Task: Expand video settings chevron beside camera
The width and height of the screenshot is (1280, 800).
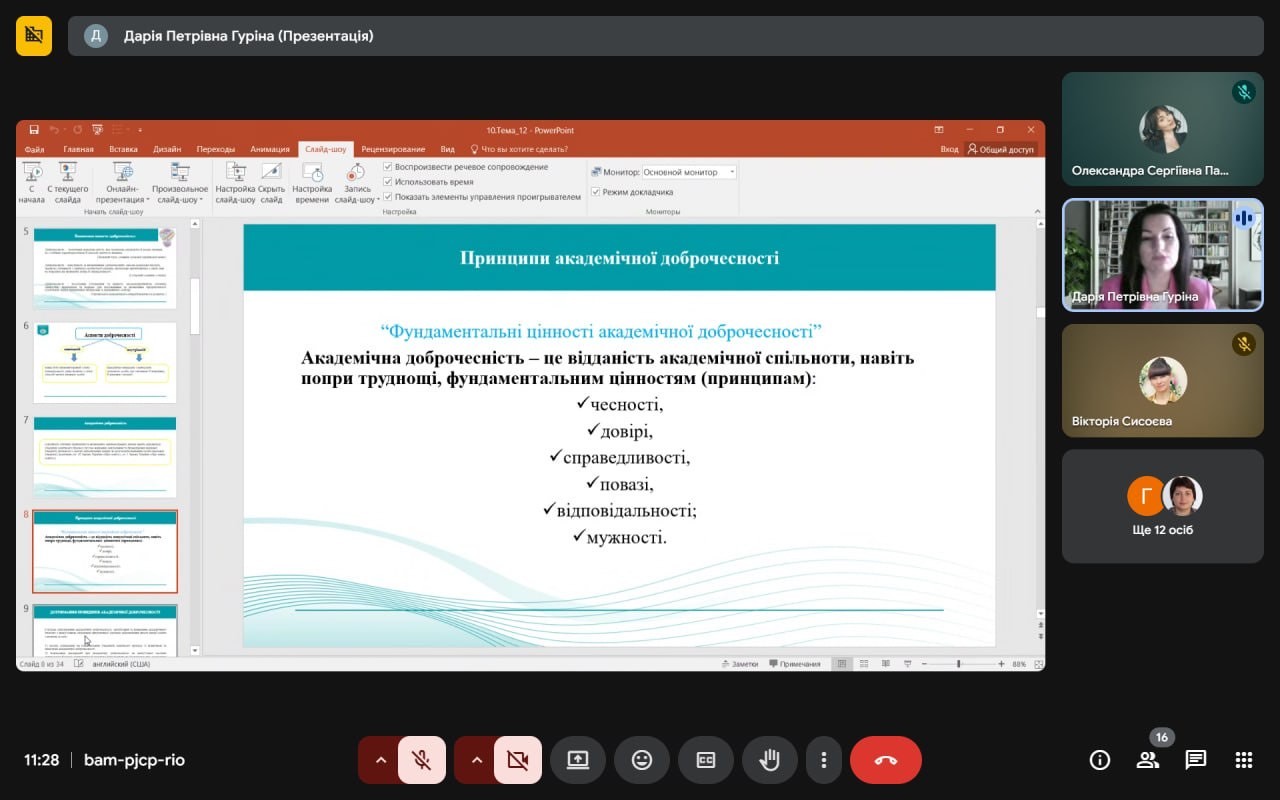Action: [476, 760]
